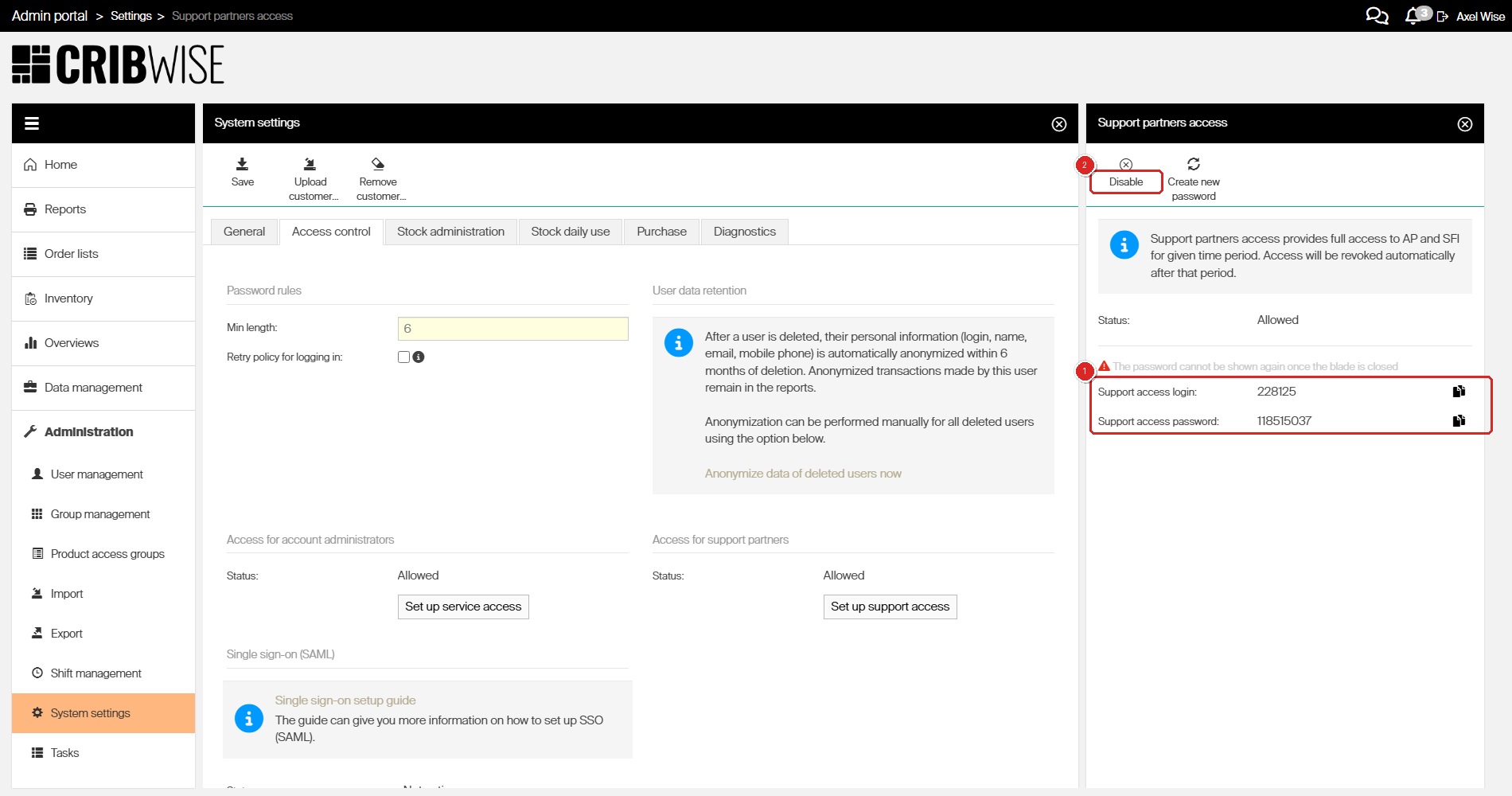The height and width of the screenshot is (796, 1512).
Task: Enable the retry policy for logging in checkbox
Action: coord(403,357)
